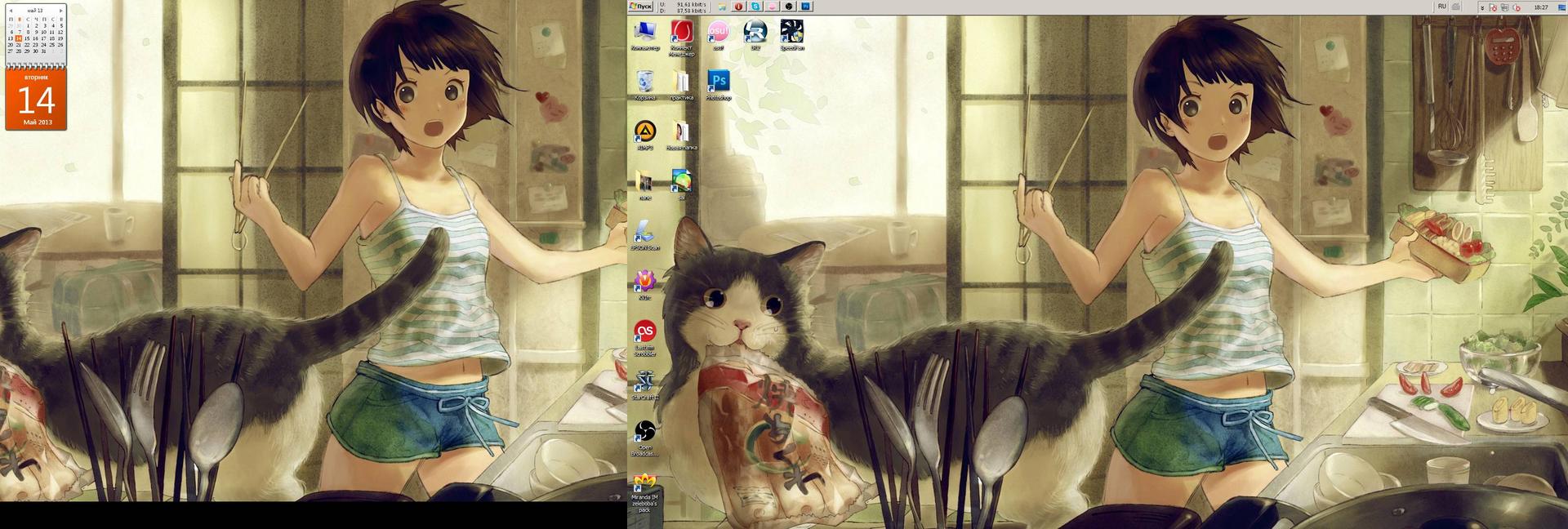Click the flag tray icon with red X
The height and width of the screenshot is (529, 1568).
(1494, 7)
